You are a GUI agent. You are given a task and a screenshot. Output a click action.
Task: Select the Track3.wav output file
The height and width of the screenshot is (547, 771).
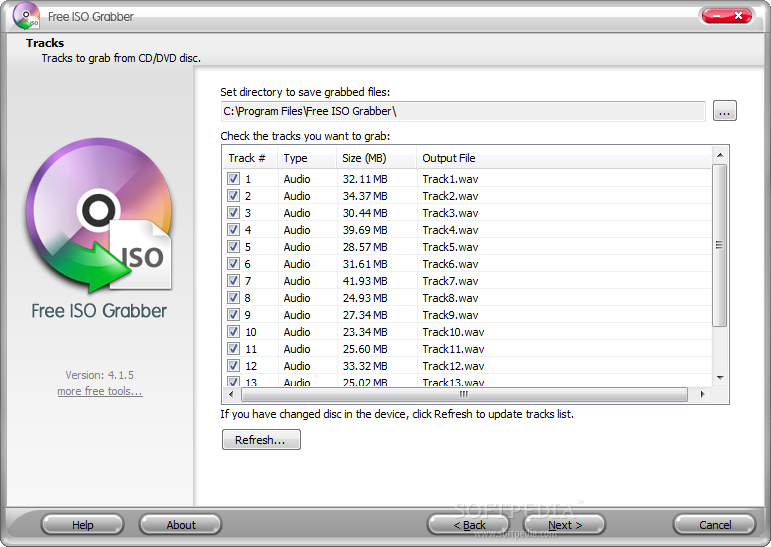click(450, 213)
